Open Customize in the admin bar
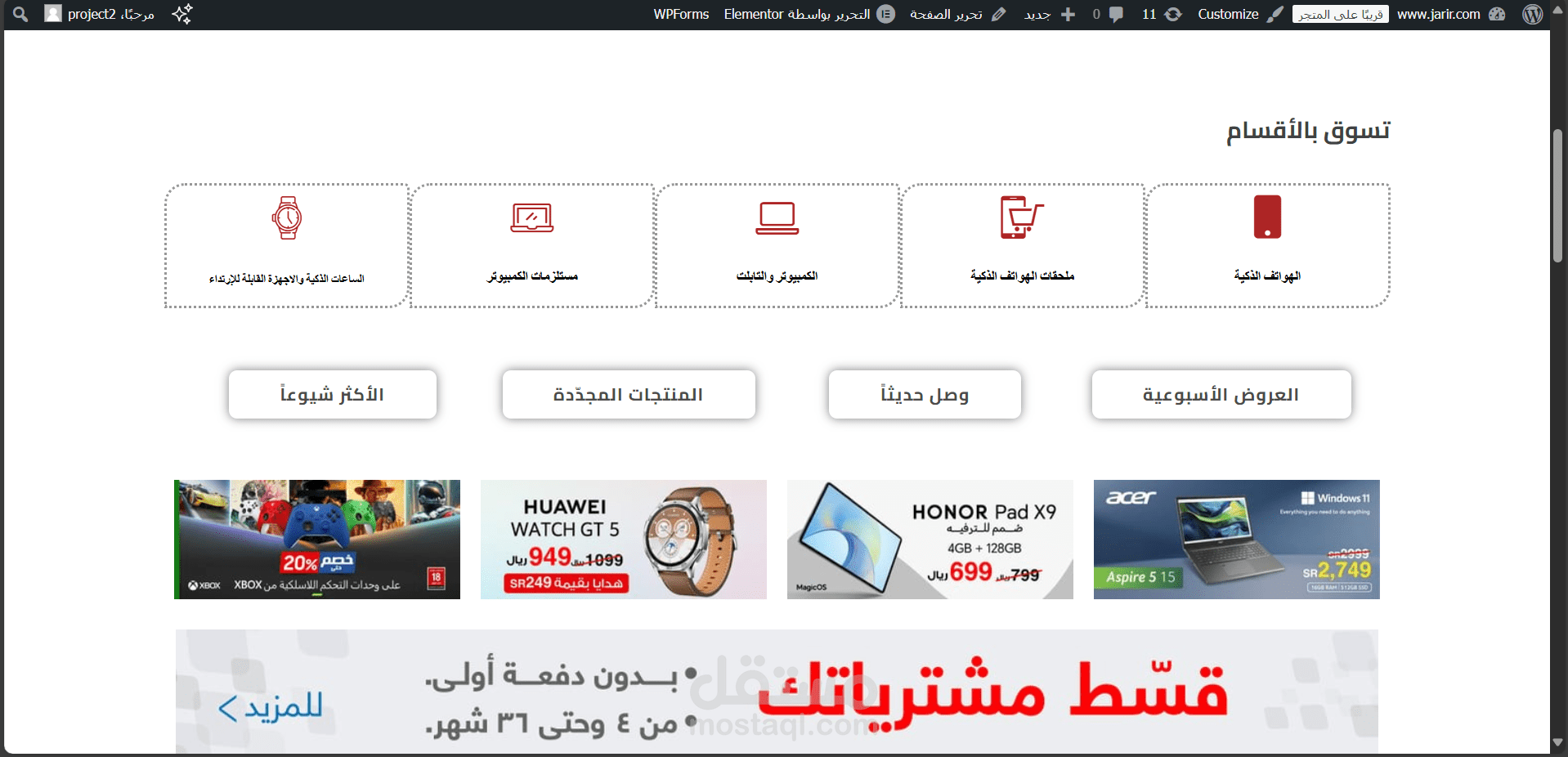The height and width of the screenshot is (757, 1568). (1228, 14)
